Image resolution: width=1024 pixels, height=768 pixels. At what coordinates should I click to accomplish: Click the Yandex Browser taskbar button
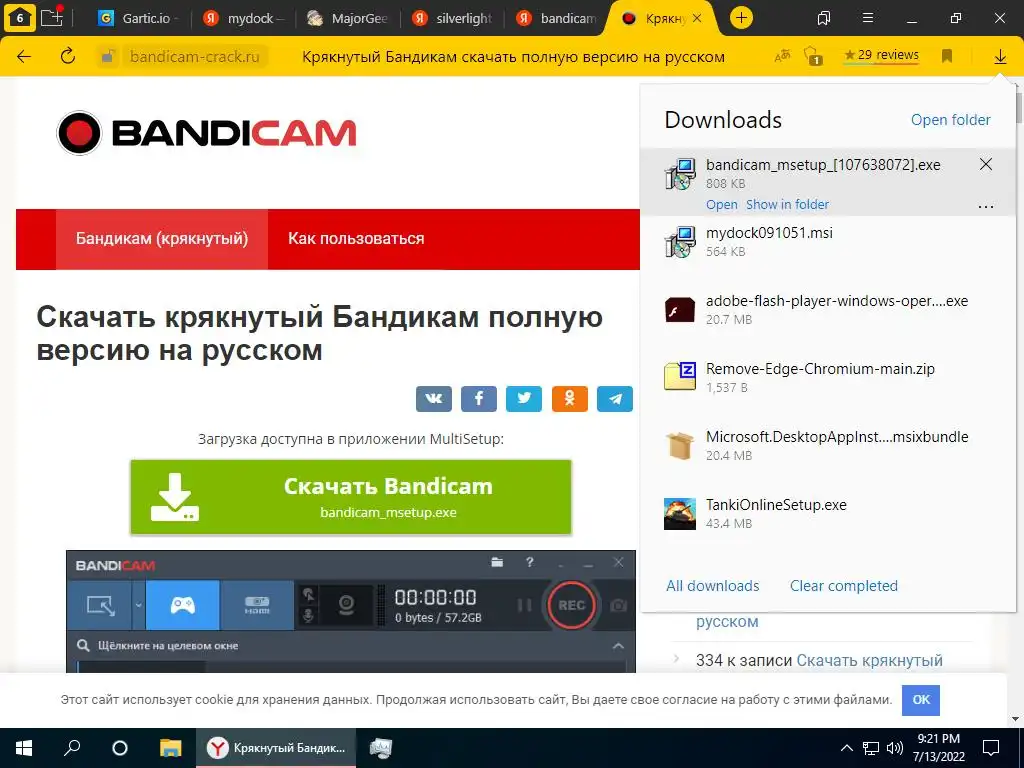[276, 748]
